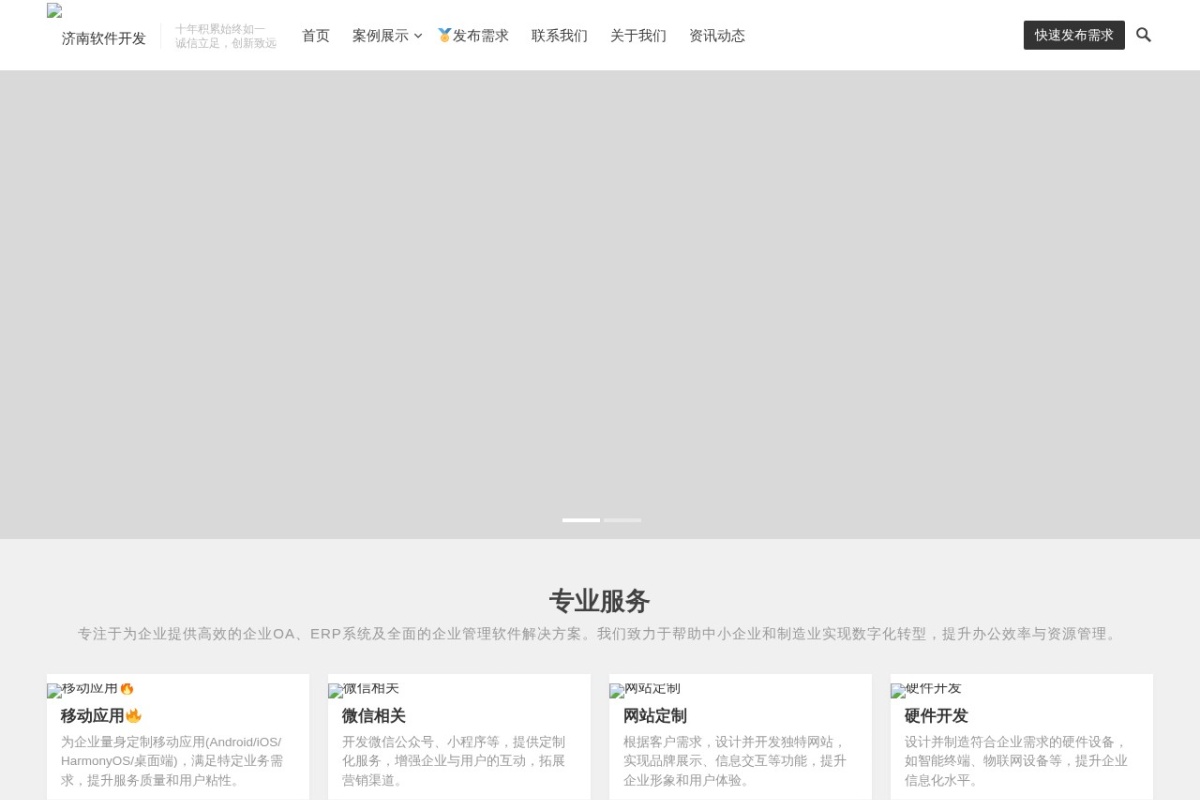This screenshot has height=800, width=1200.
Task: Expand the 案例展示 dropdown arrow
Action: click(x=418, y=36)
